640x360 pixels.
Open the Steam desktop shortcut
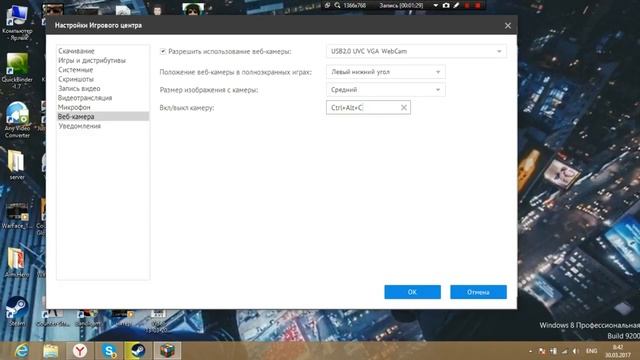click(17, 311)
